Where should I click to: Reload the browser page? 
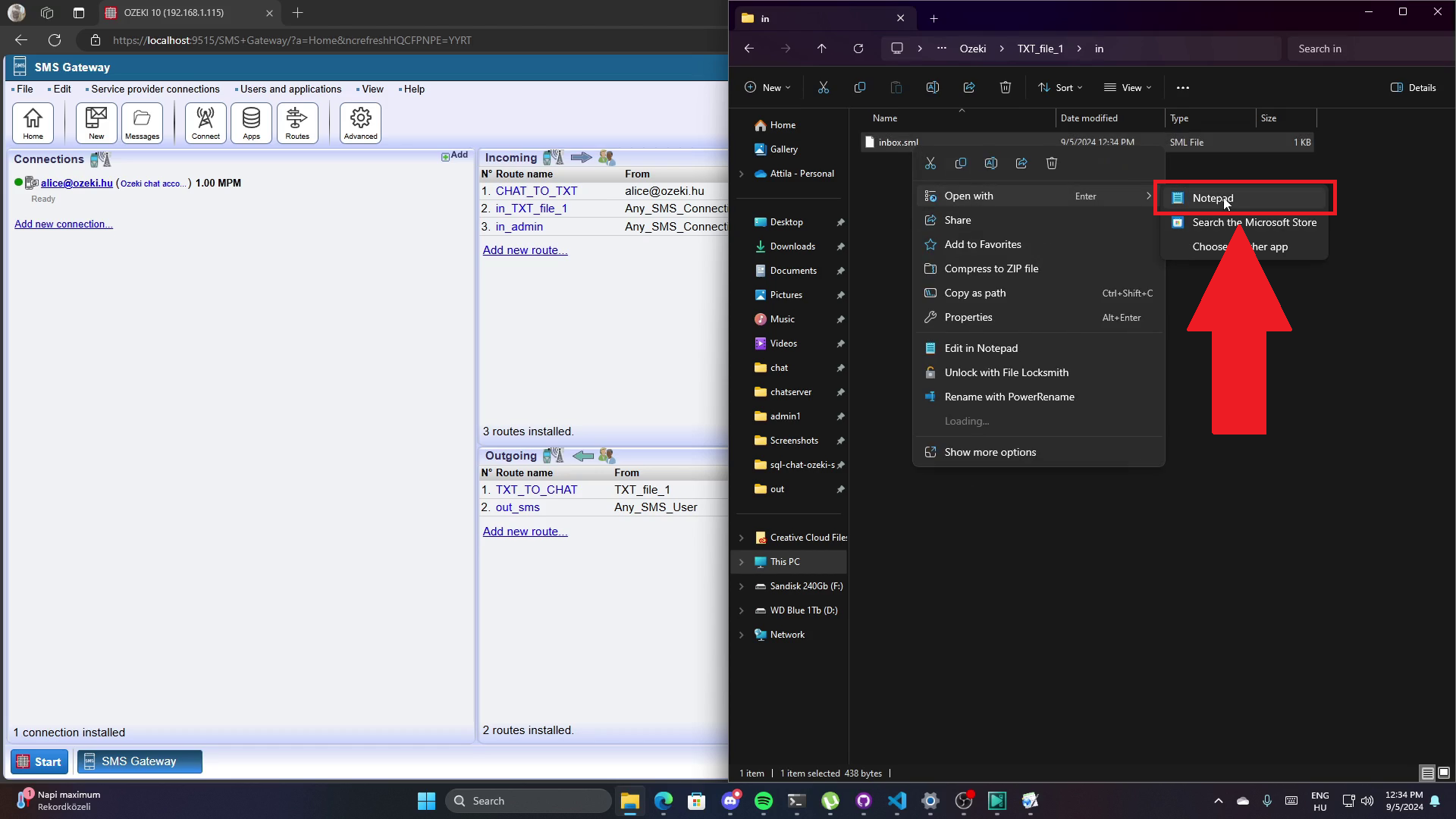point(55,40)
